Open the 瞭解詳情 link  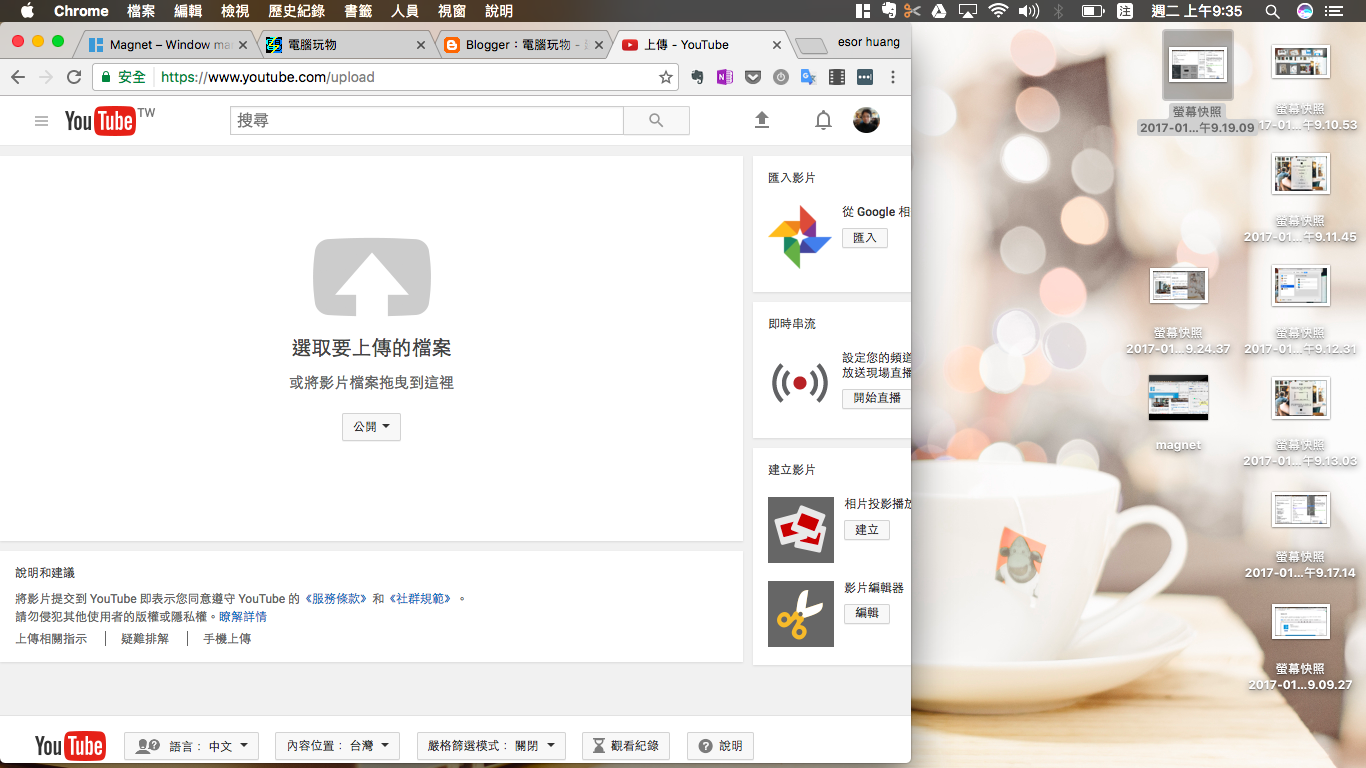pos(243,617)
